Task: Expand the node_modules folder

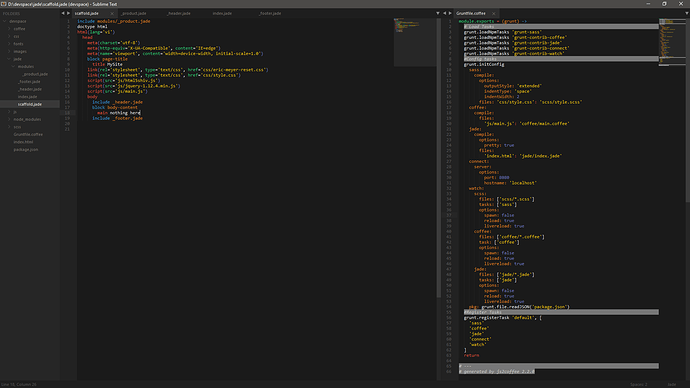Action: [9, 119]
